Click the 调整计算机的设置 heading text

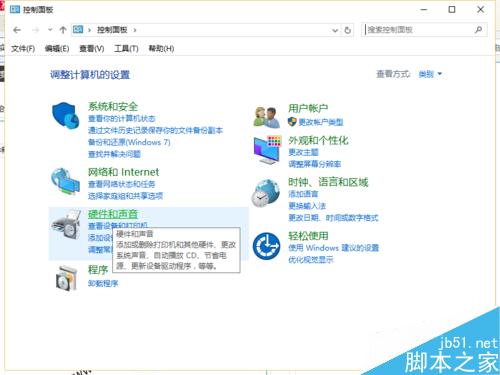tap(90, 75)
